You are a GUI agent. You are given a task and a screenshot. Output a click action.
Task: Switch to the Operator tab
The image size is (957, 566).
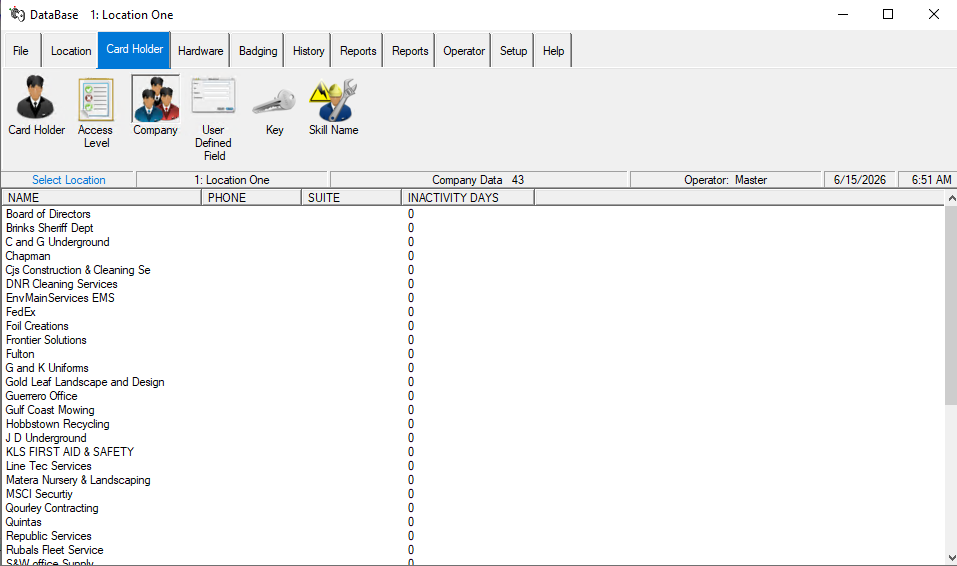[x=463, y=51]
